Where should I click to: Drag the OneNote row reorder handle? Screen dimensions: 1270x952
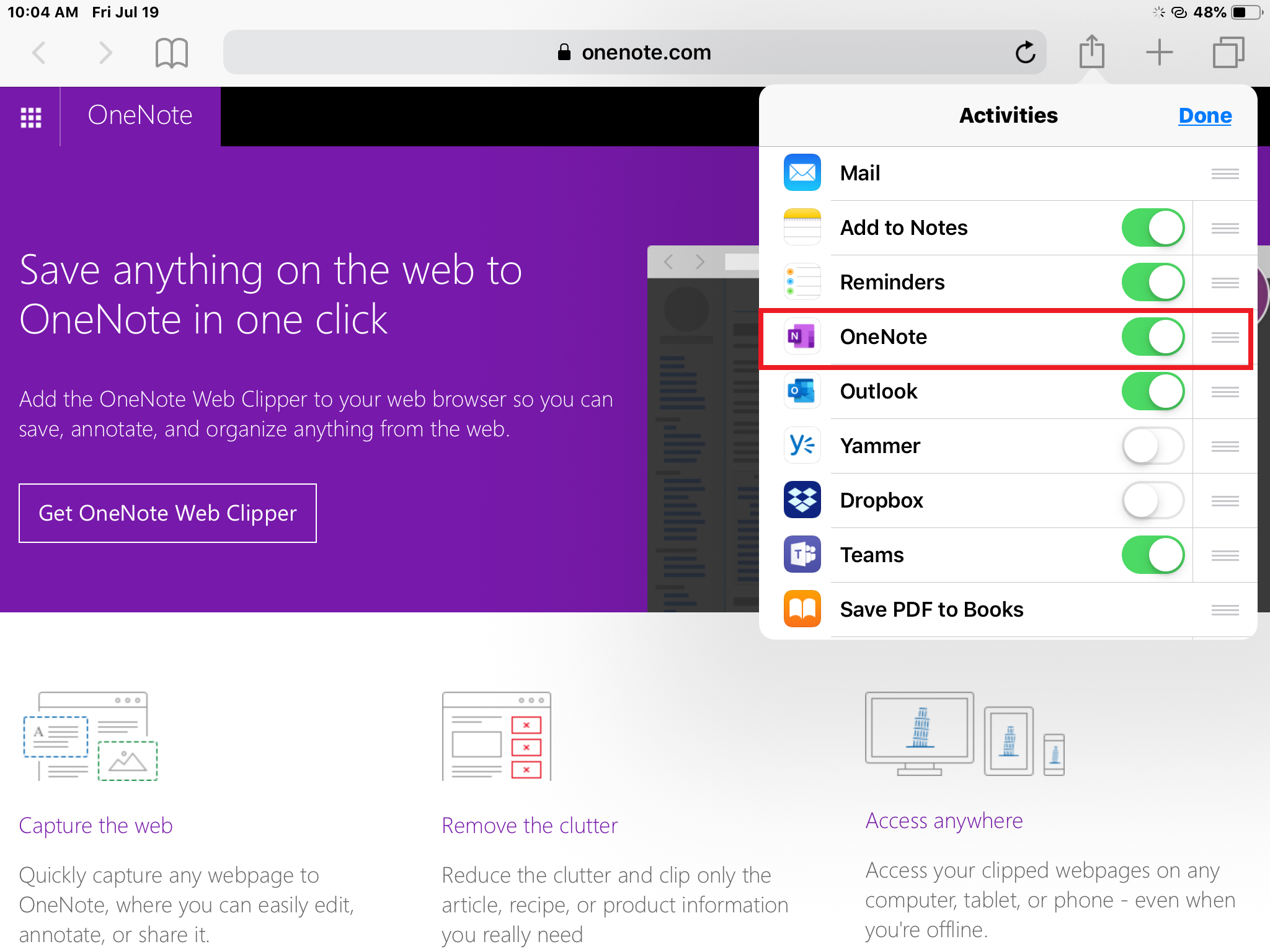click(x=1225, y=337)
